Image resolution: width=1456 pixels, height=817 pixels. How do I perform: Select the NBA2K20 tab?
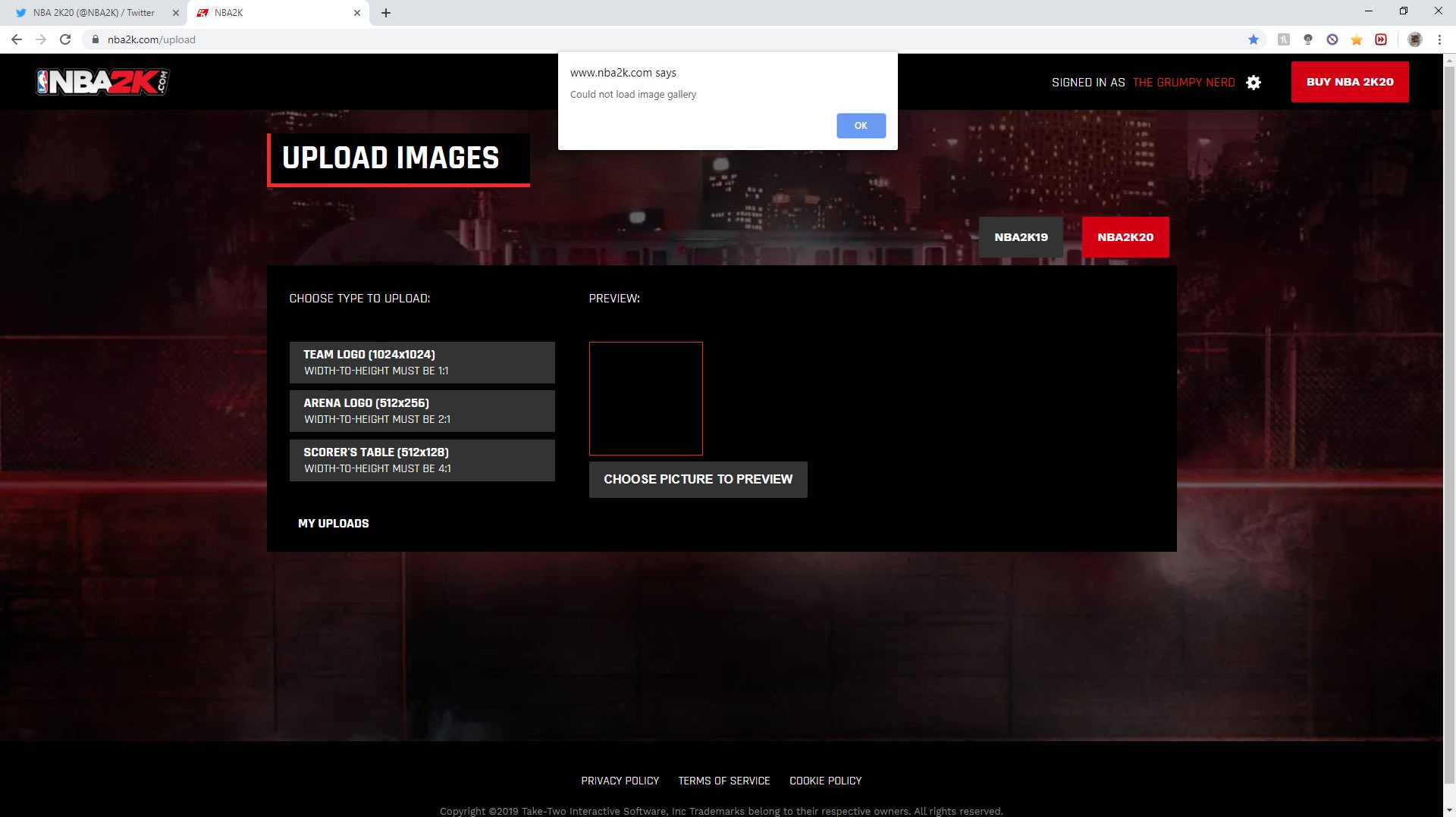[x=1125, y=237]
